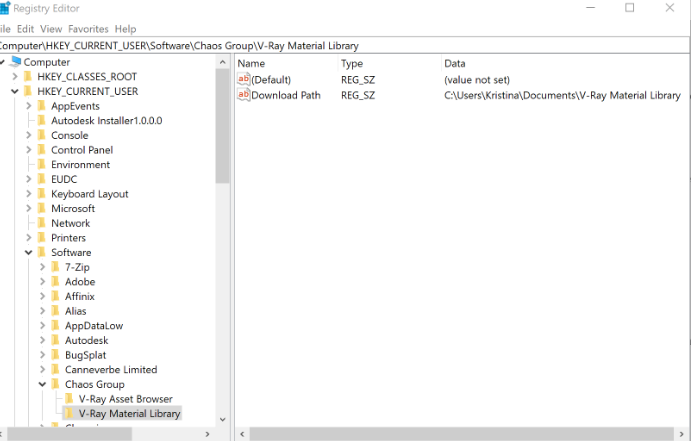Expand the Autodesk key
The width and height of the screenshot is (693, 441).
(x=42, y=340)
